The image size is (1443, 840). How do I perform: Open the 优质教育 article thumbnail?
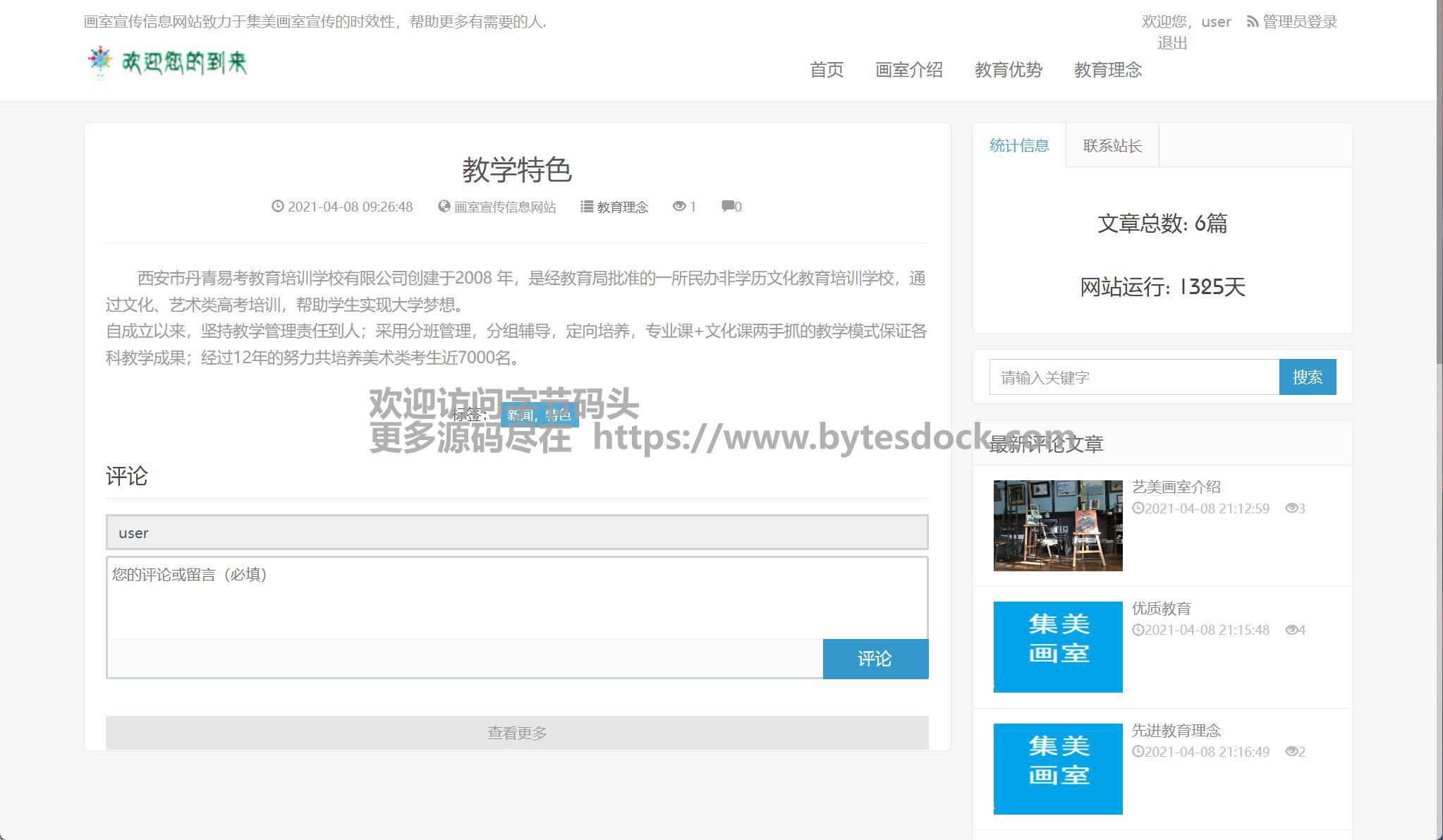click(1057, 647)
